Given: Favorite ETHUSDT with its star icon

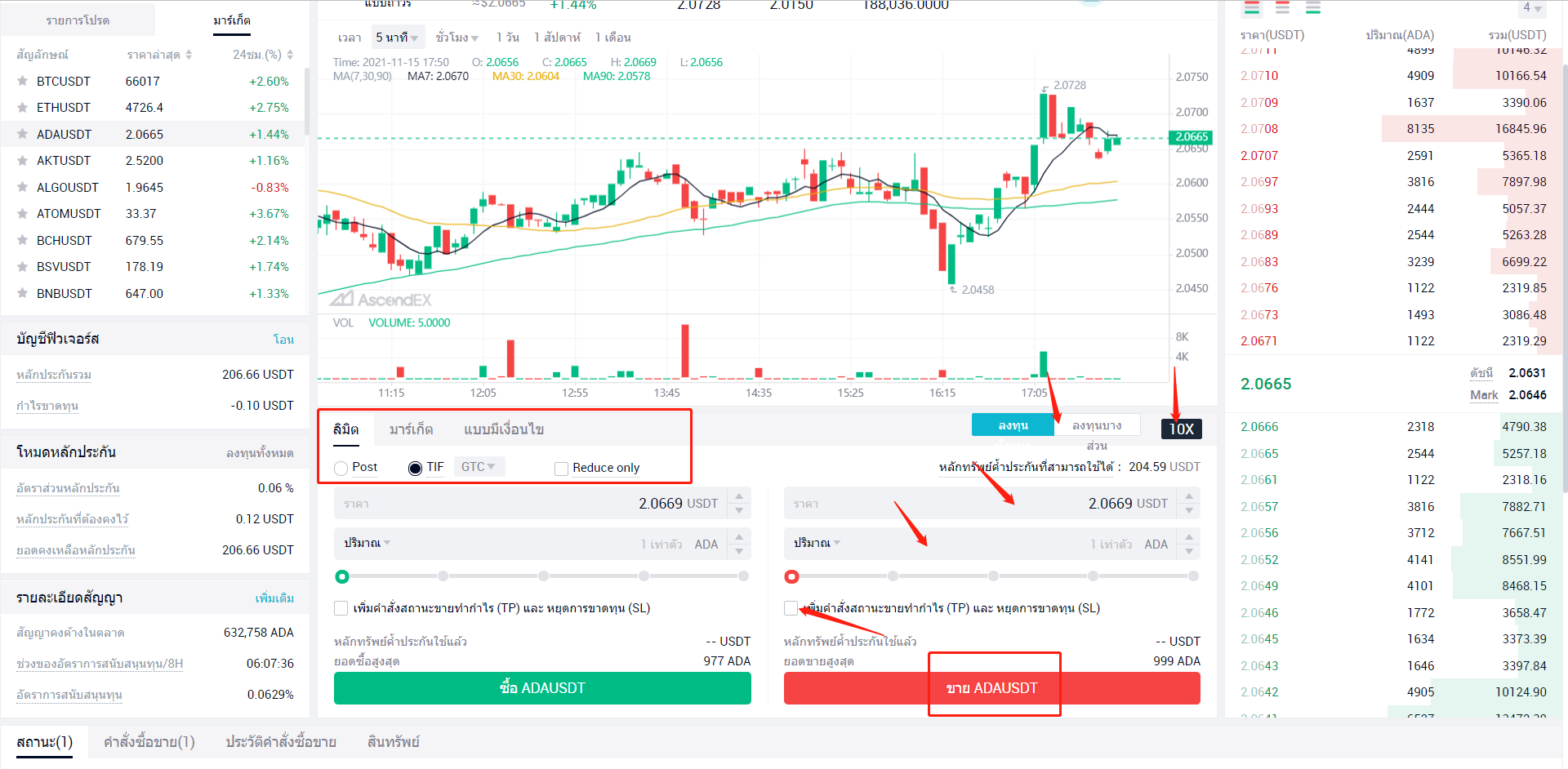Looking at the screenshot, I should pyautogui.click(x=22, y=107).
